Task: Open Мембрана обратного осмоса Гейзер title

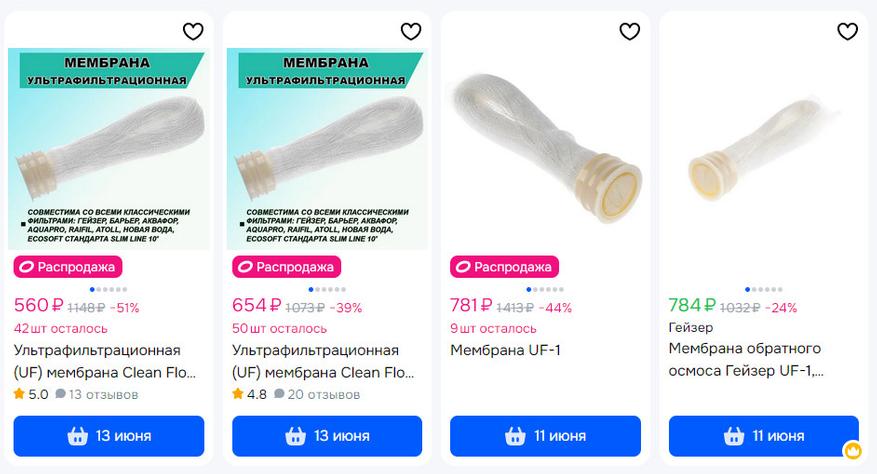Action: pos(745,360)
